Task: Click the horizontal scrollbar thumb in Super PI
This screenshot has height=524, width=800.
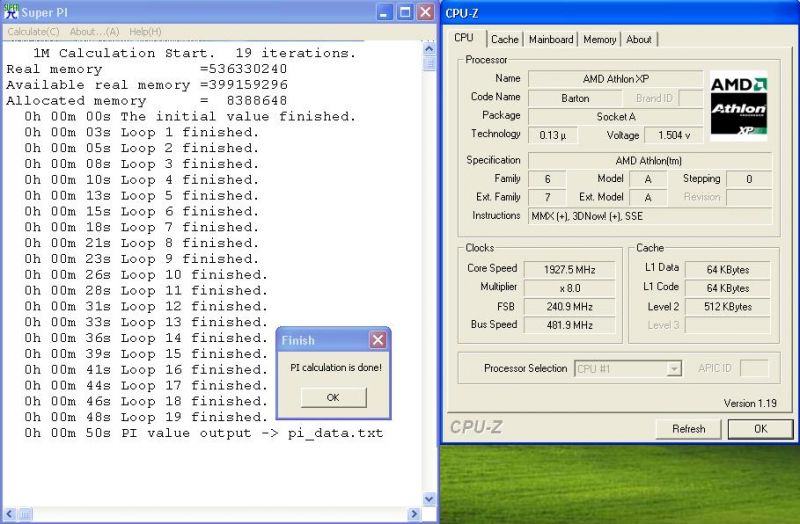Action: pos(25,514)
